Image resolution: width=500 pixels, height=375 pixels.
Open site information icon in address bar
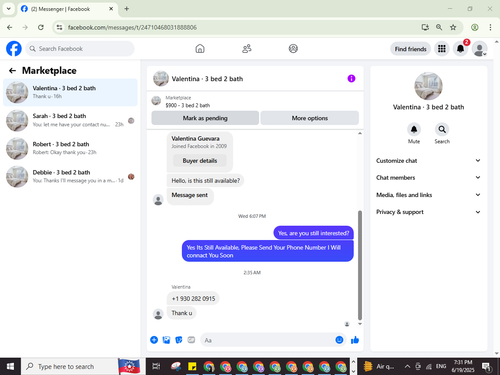tap(59, 27)
